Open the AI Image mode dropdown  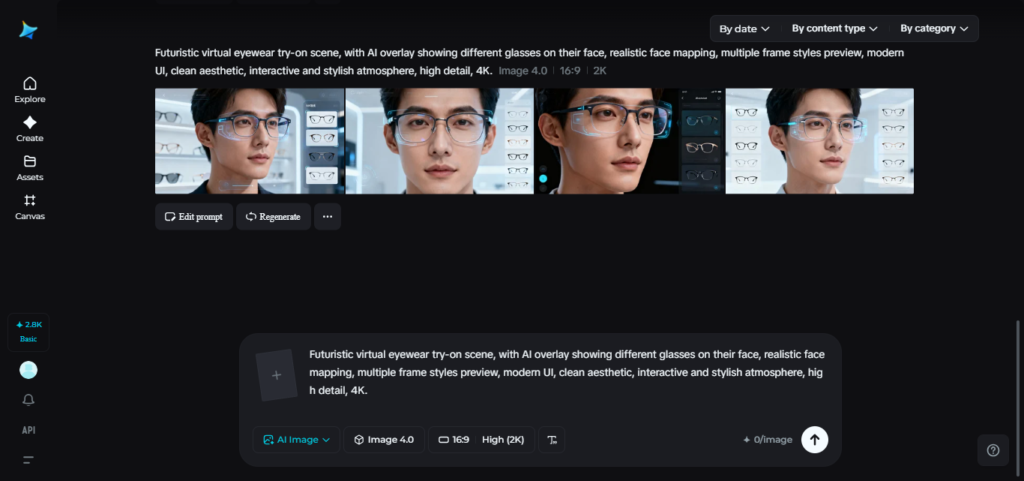pos(296,440)
